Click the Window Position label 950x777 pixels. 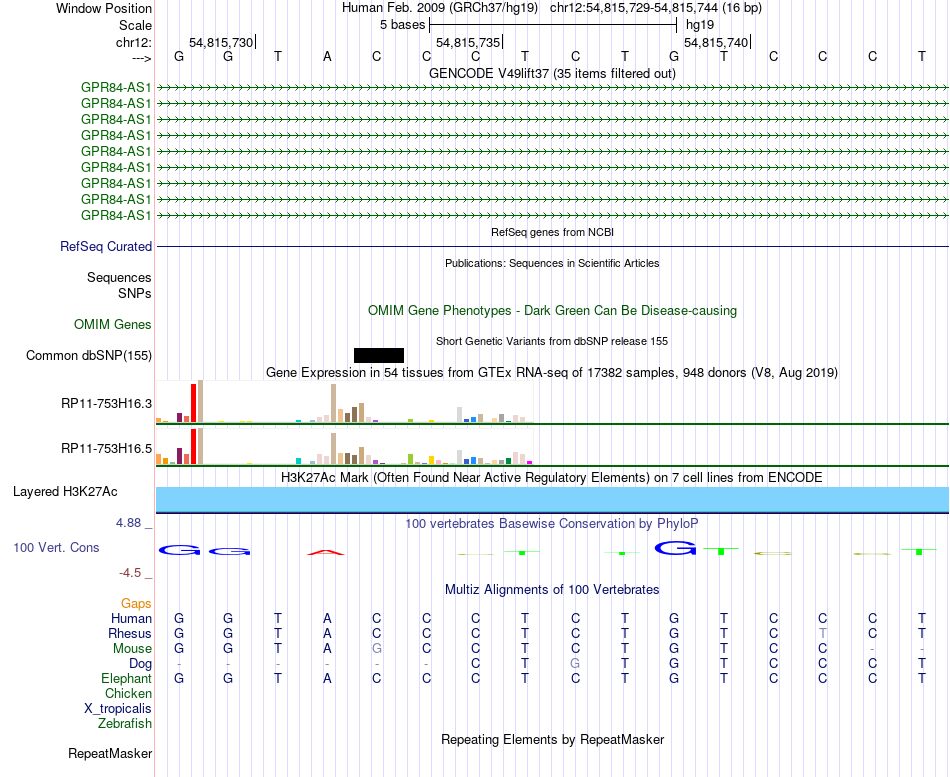[104, 8]
